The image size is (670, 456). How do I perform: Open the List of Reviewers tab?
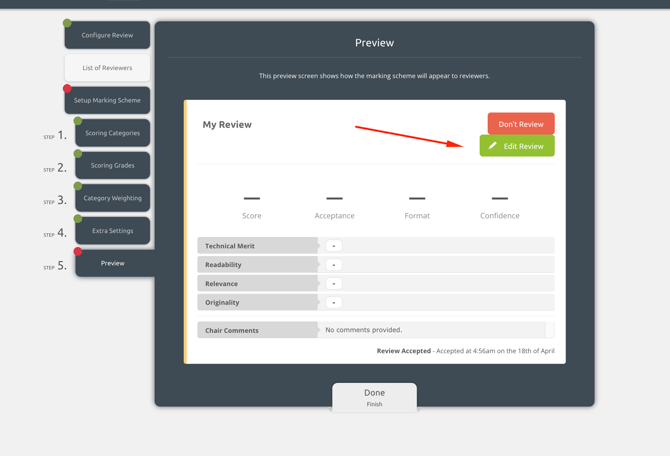click(108, 68)
